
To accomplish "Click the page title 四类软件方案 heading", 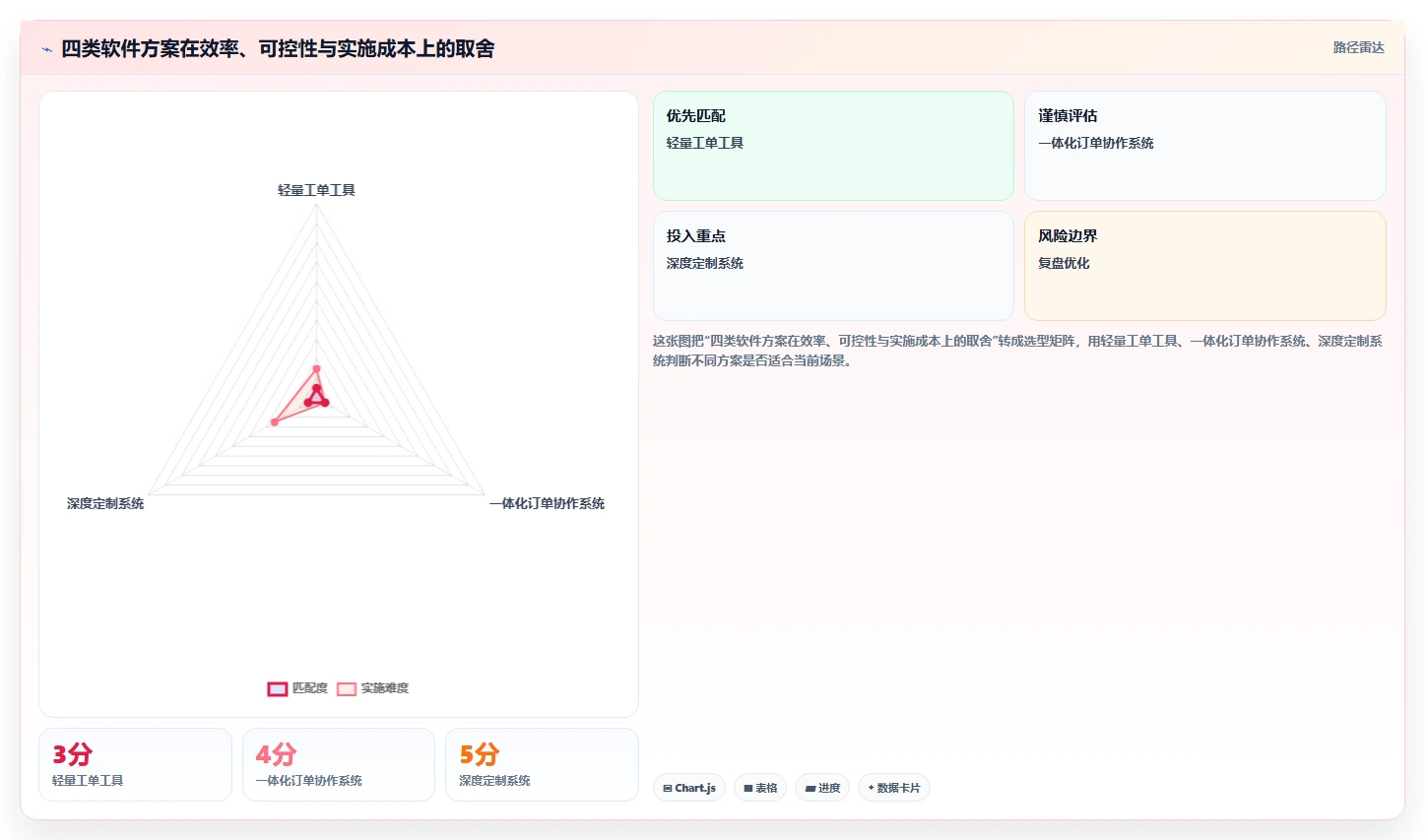I will (x=278, y=49).
